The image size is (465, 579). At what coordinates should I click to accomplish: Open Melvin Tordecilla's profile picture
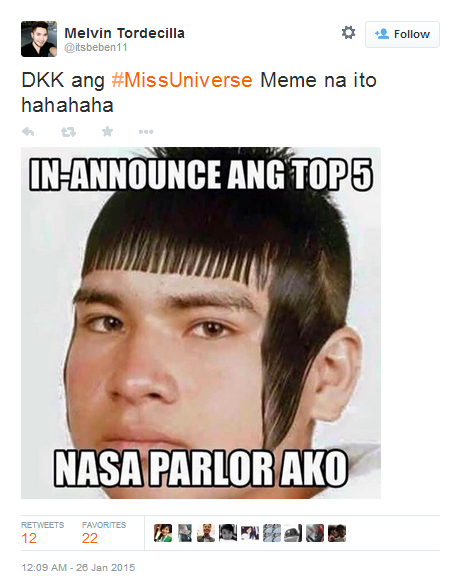coord(39,39)
